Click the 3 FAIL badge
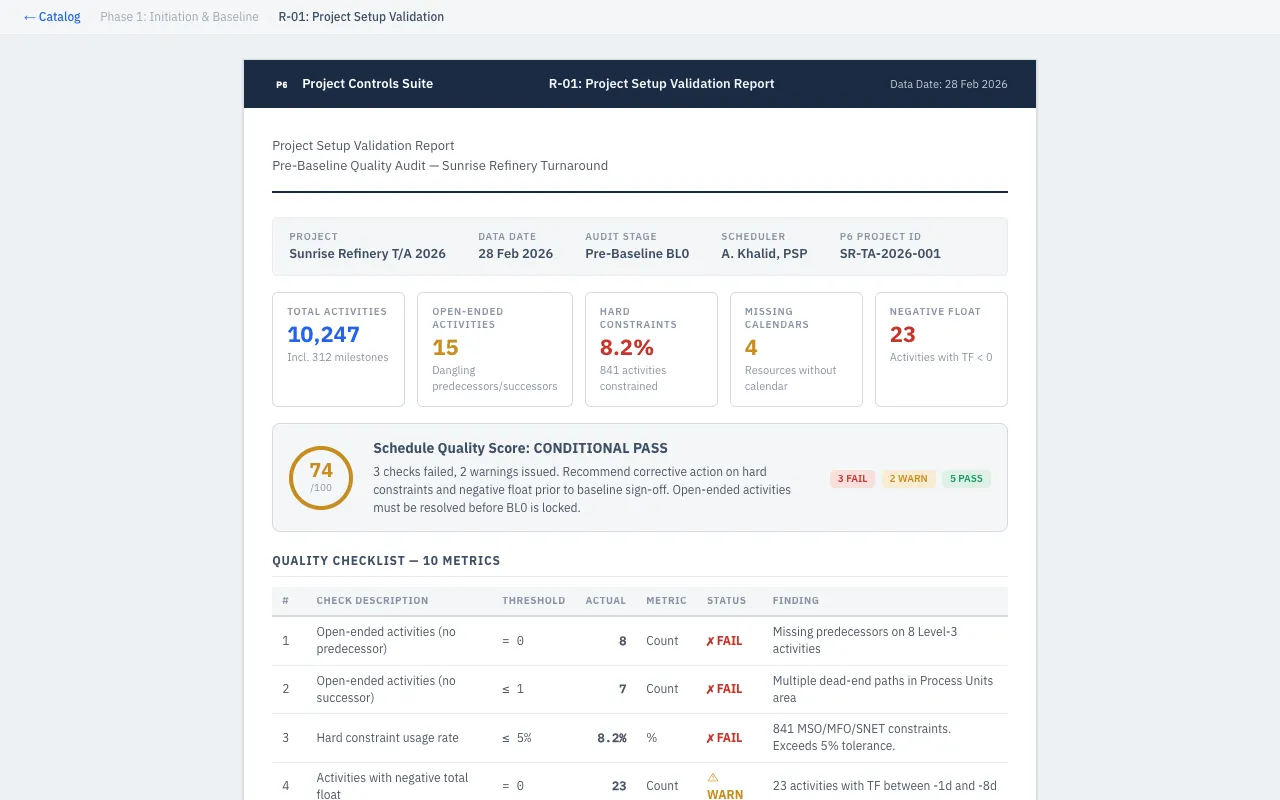This screenshot has height=800, width=1280. (x=852, y=479)
